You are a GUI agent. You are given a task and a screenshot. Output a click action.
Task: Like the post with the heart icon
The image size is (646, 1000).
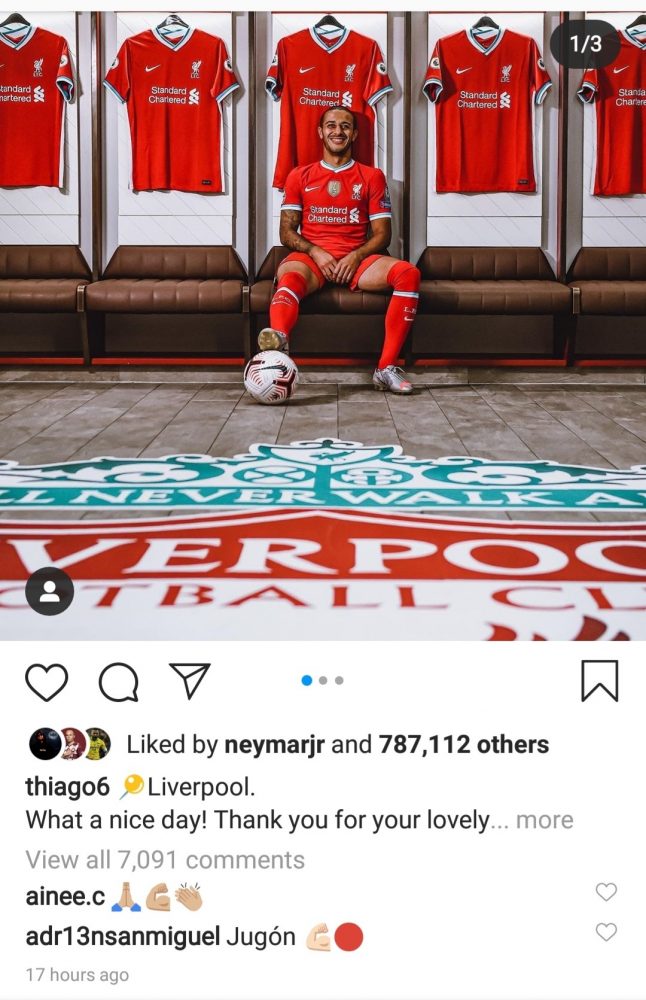point(47,682)
